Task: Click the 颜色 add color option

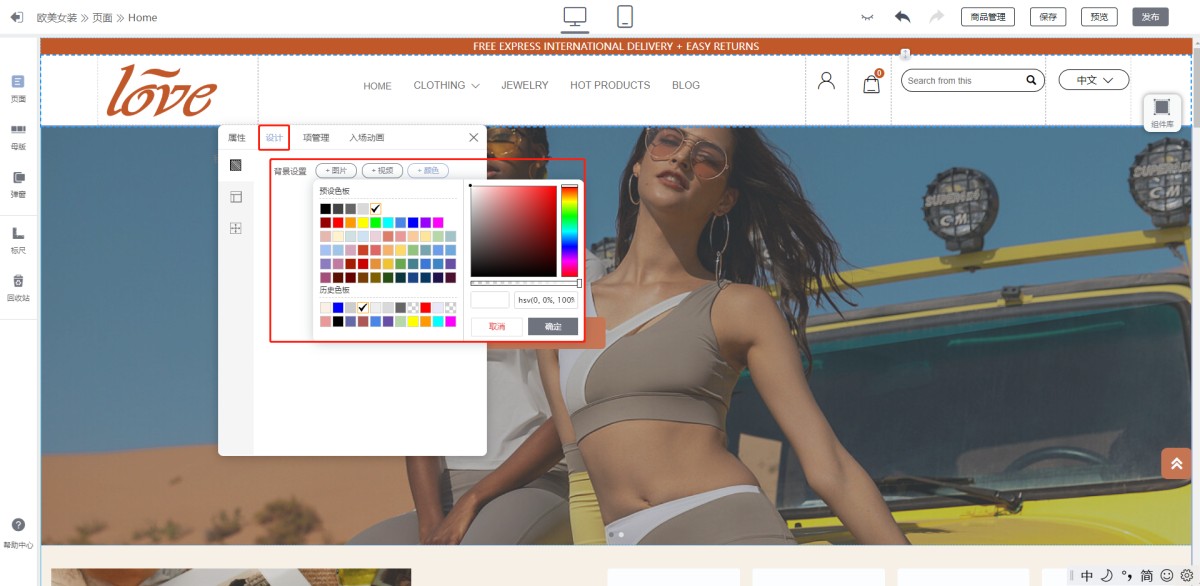Action: (428, 171)
